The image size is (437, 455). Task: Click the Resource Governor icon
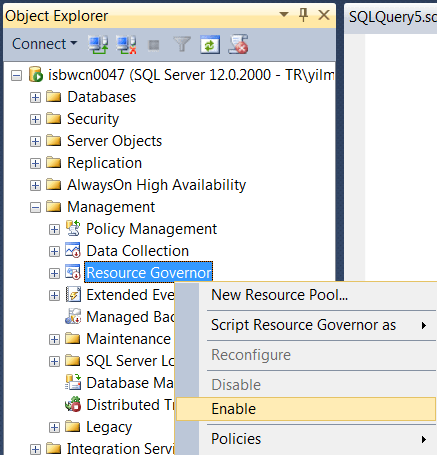pyautogui.click(x=73, y=272)
